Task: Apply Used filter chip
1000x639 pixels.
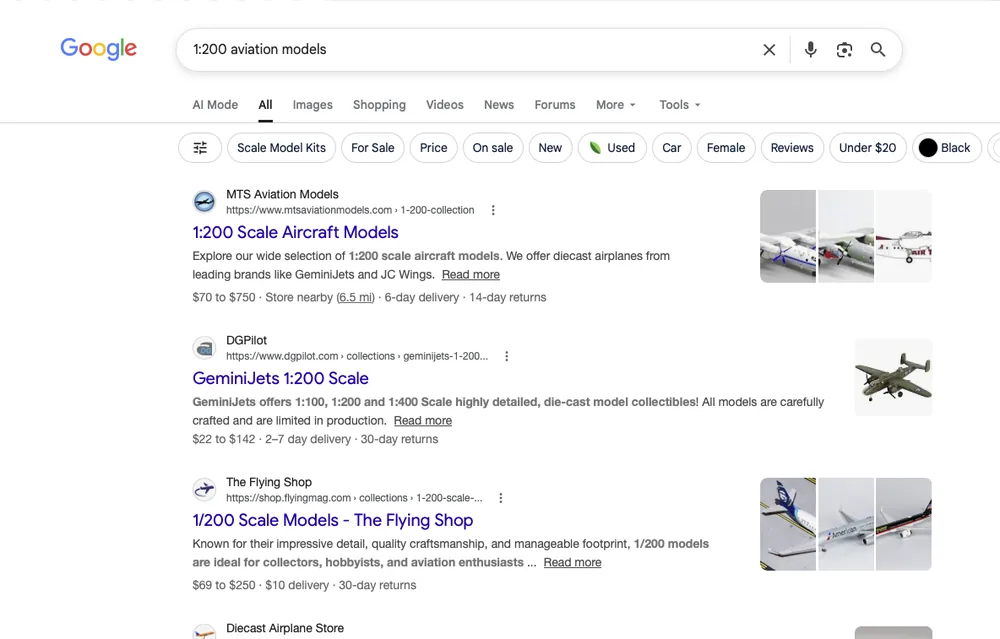Action: [612, 148]
